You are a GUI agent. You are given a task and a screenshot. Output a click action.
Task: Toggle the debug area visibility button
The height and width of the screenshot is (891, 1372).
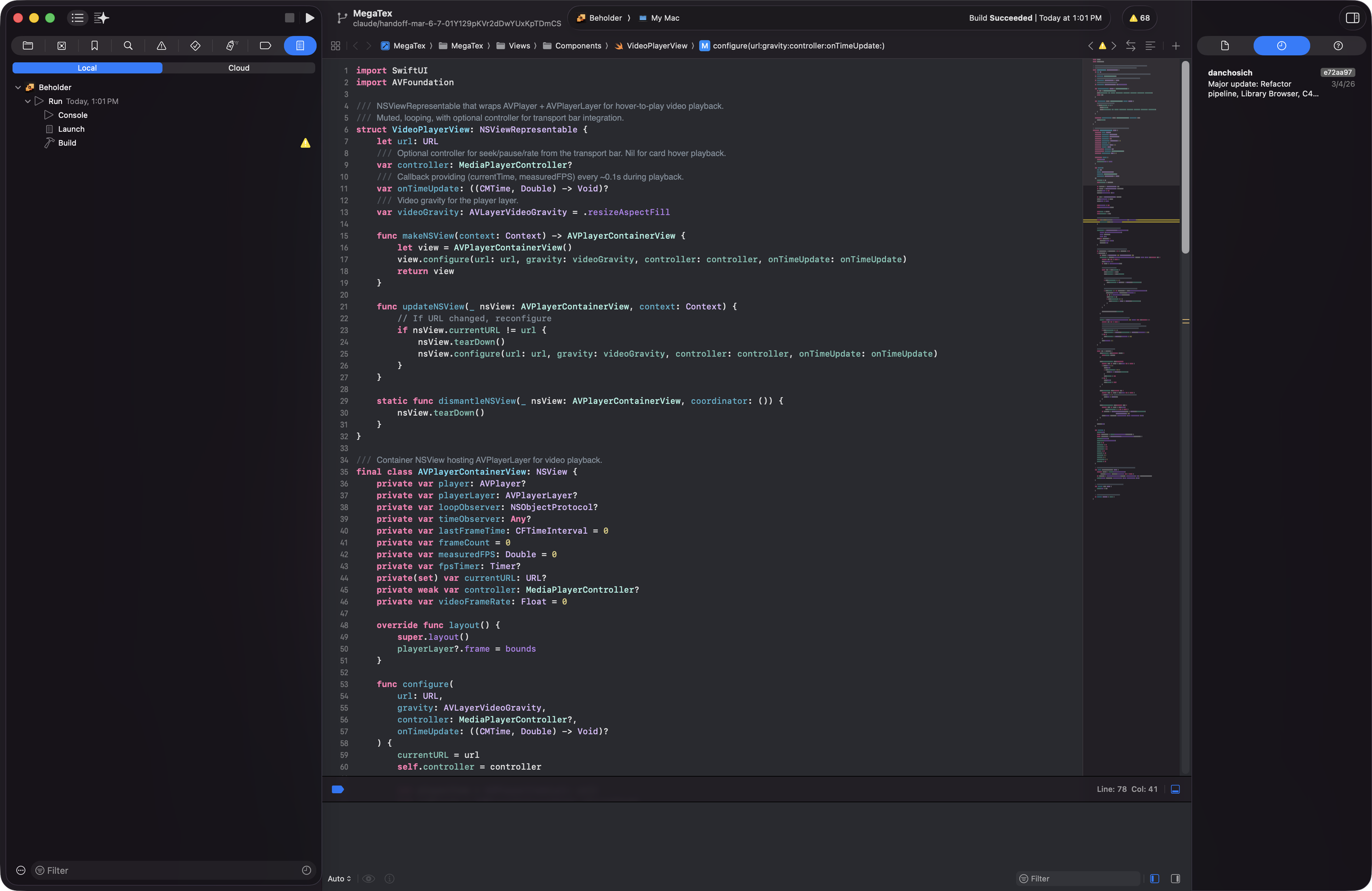(1175, 789)
